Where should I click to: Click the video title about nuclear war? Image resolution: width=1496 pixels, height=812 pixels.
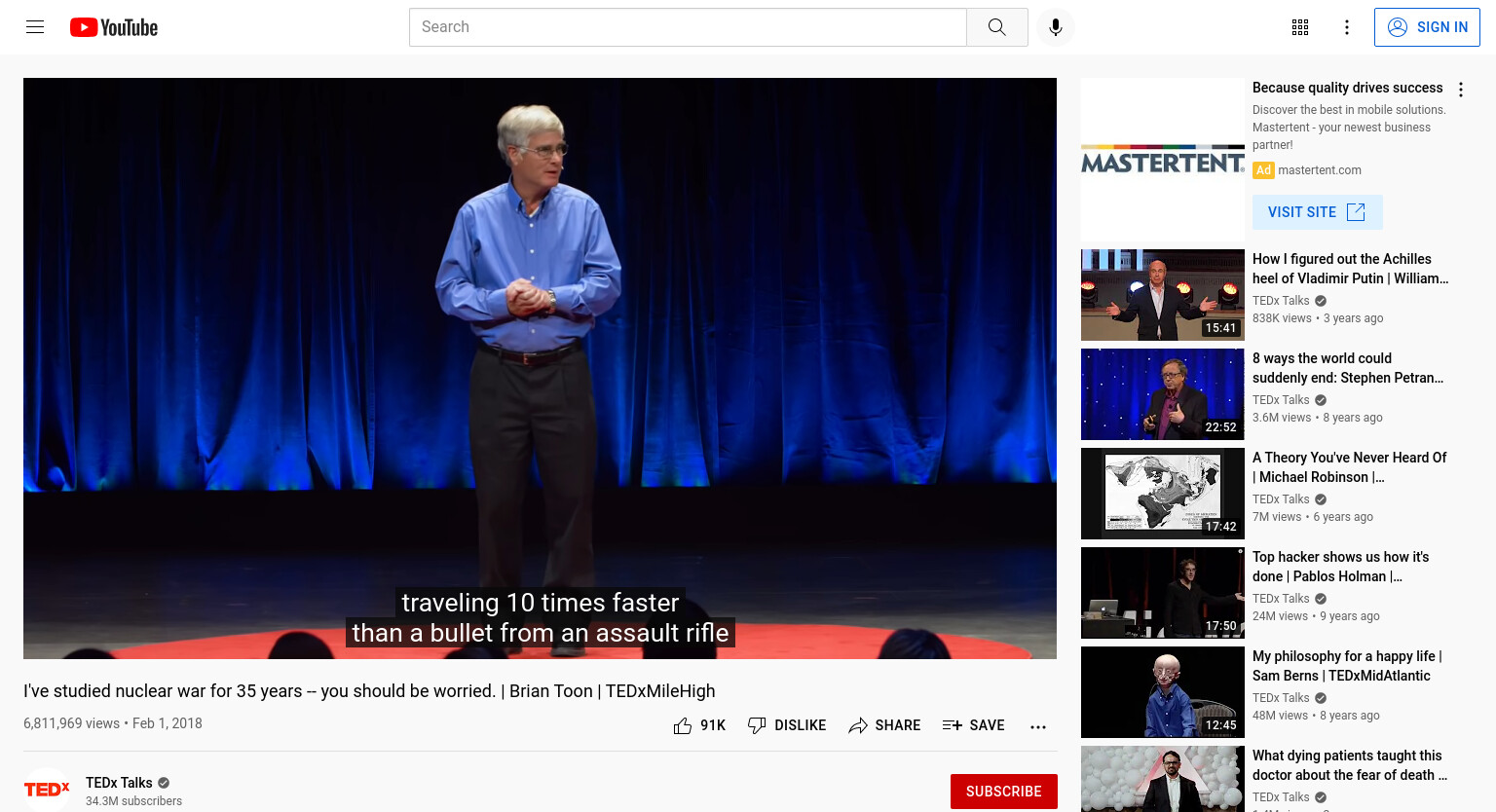click(x=369, y=691)
